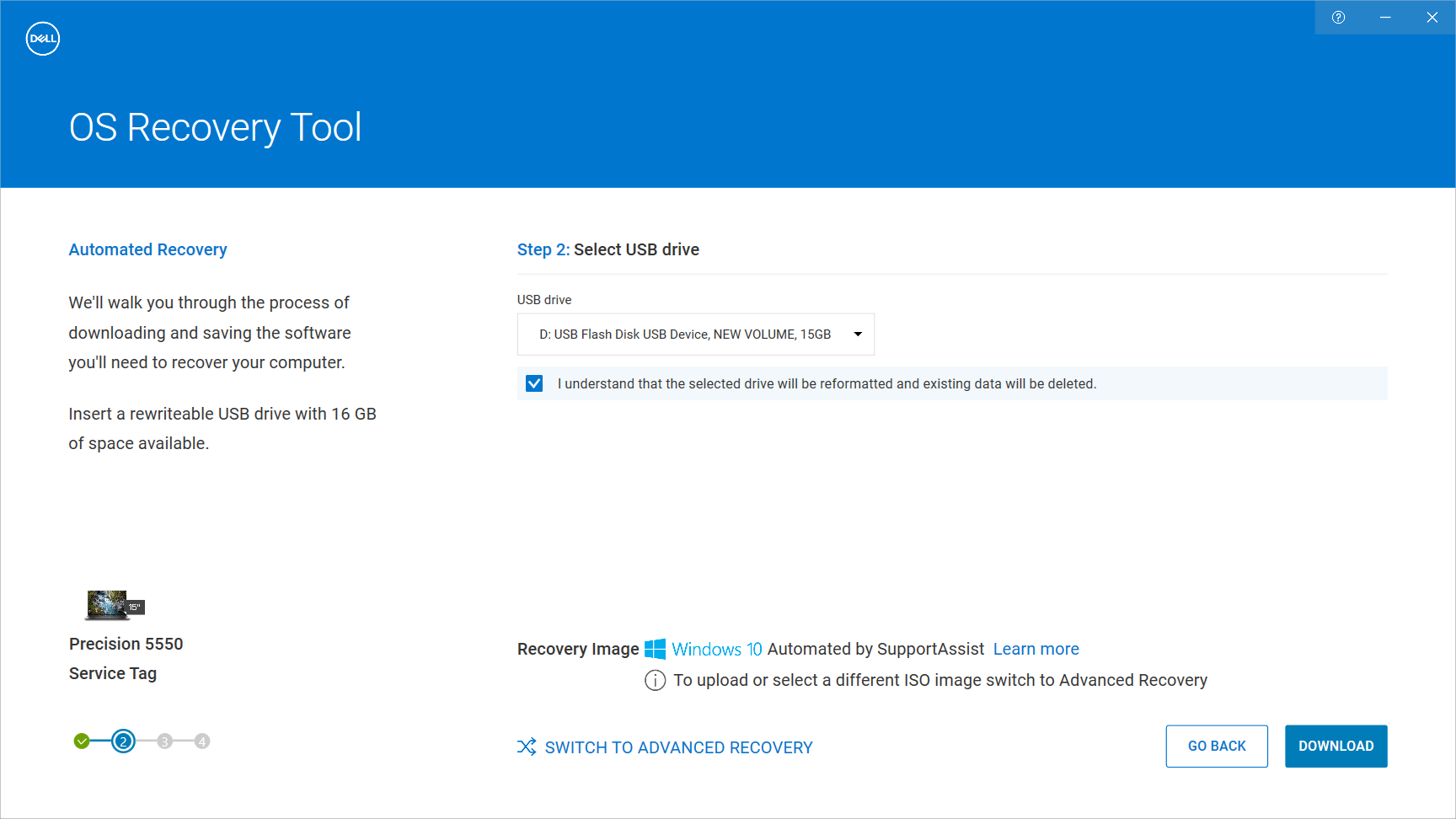
Task: Click step 3 in the progress stepper
Action: coord(163,741)
